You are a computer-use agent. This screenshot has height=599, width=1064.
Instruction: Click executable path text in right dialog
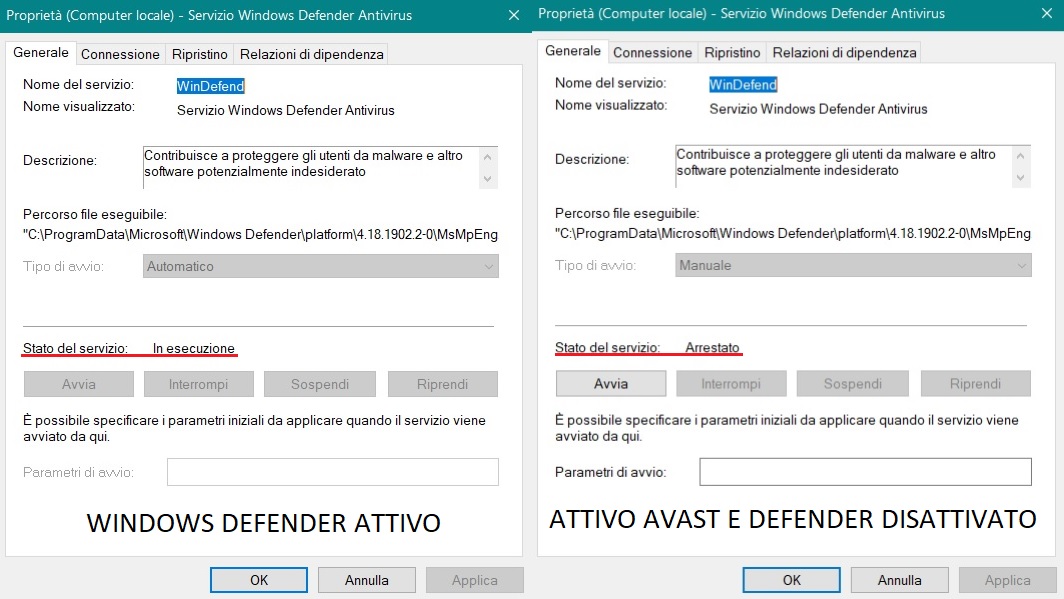coord(793,233)
